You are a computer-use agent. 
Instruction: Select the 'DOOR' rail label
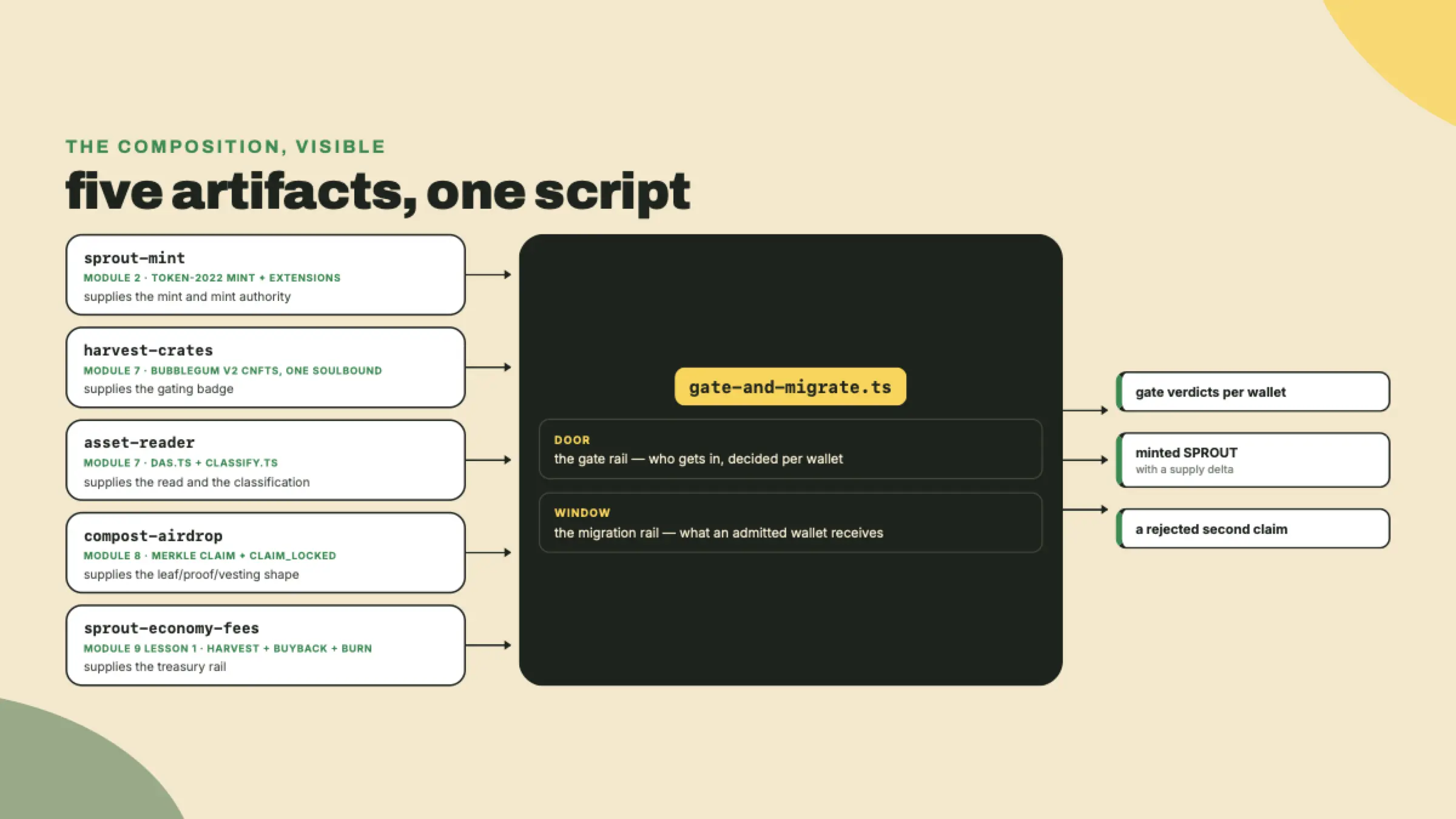pos(571,440)
